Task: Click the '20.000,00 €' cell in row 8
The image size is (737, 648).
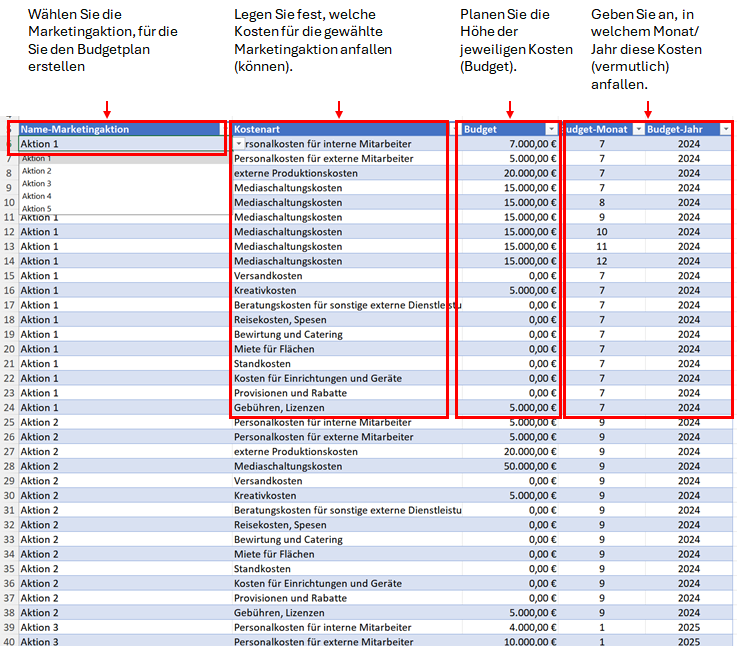Action: (510, 173)
